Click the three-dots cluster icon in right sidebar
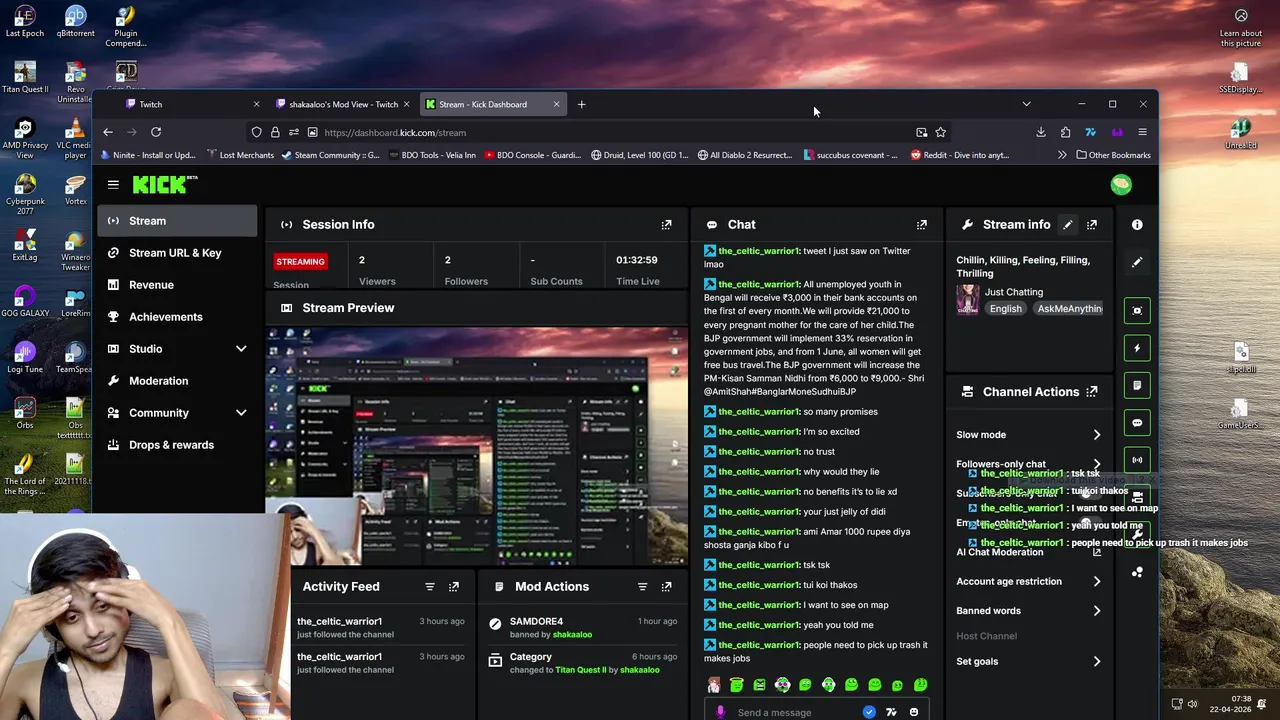 click(1137, 572)
